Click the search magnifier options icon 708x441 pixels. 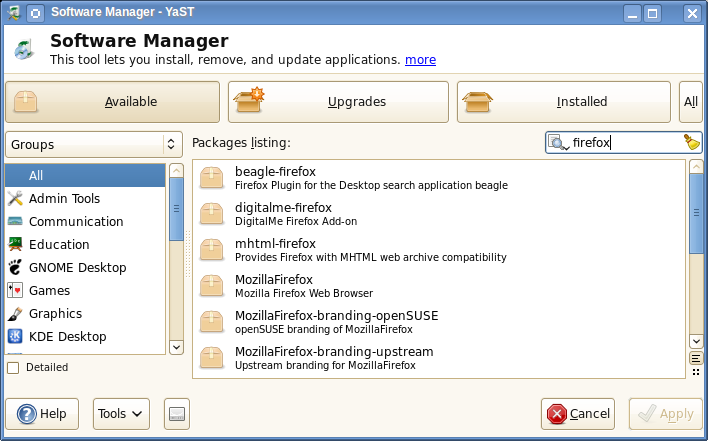pyautogui.click(x=558, y=143)
